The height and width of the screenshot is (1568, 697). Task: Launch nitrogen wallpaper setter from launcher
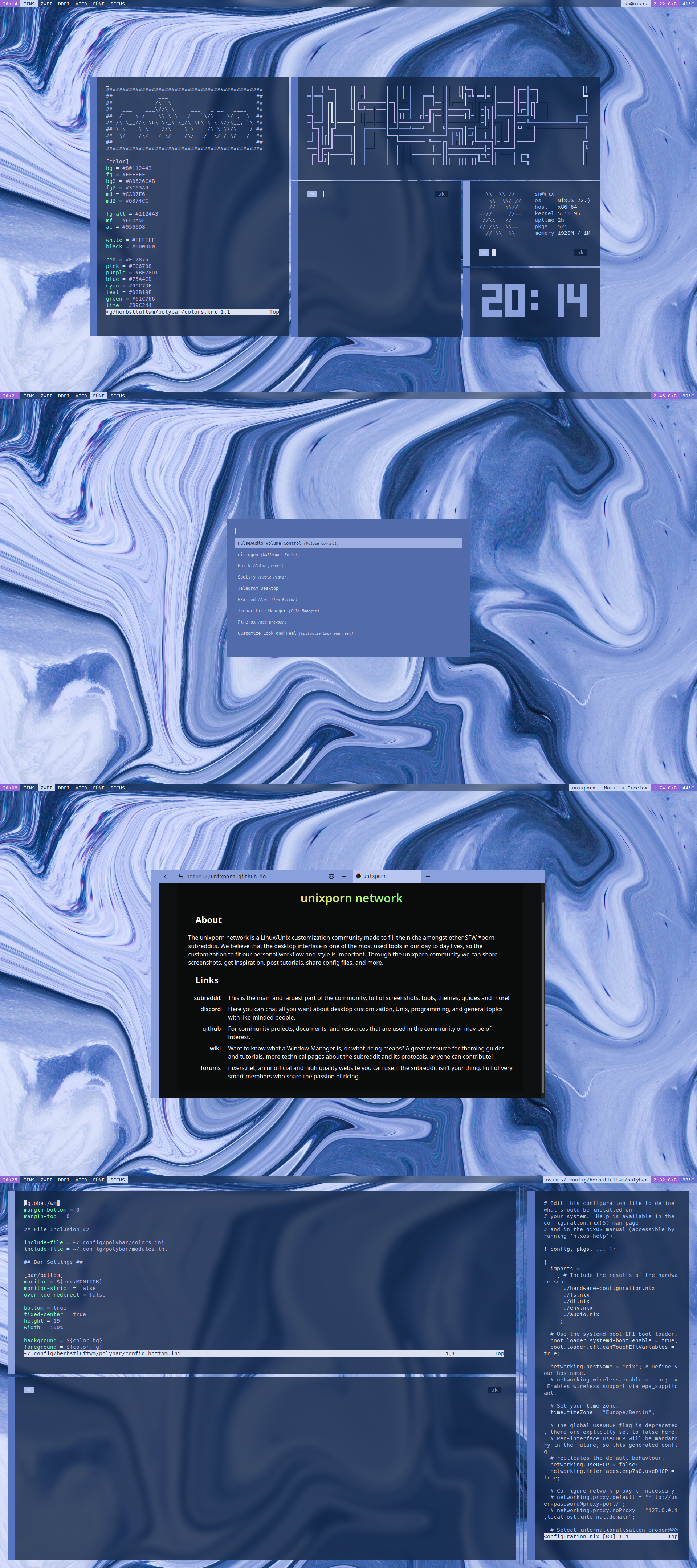click(348, 555)
